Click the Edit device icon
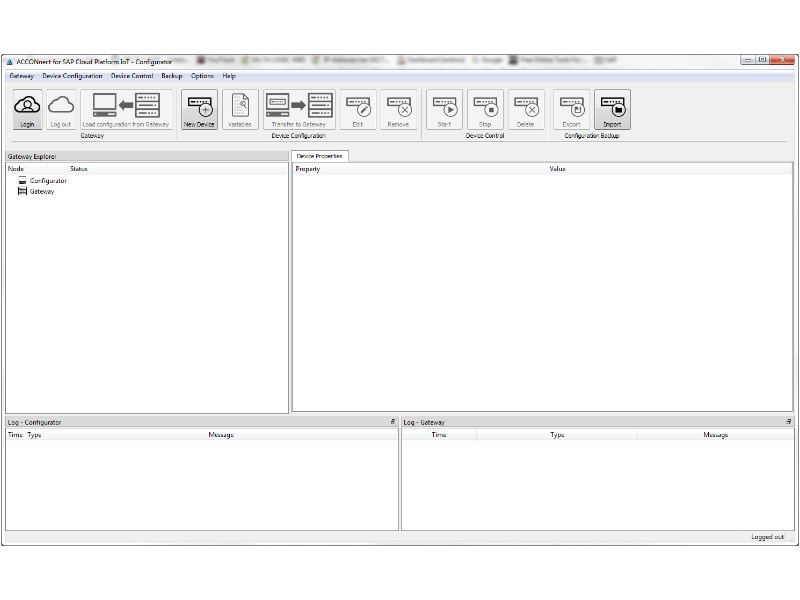Viewport: 800px width, 600px height. (x=358, y=108)
